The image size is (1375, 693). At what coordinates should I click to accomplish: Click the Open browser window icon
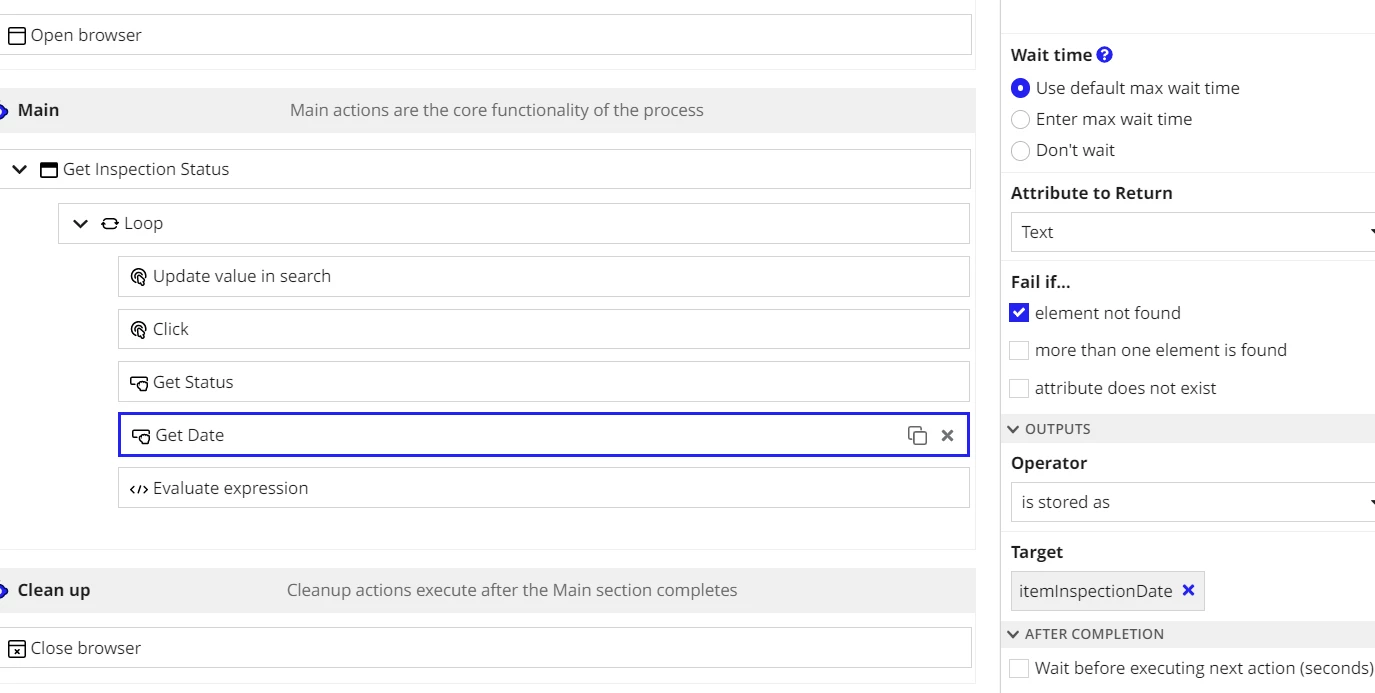coord(17,36)
